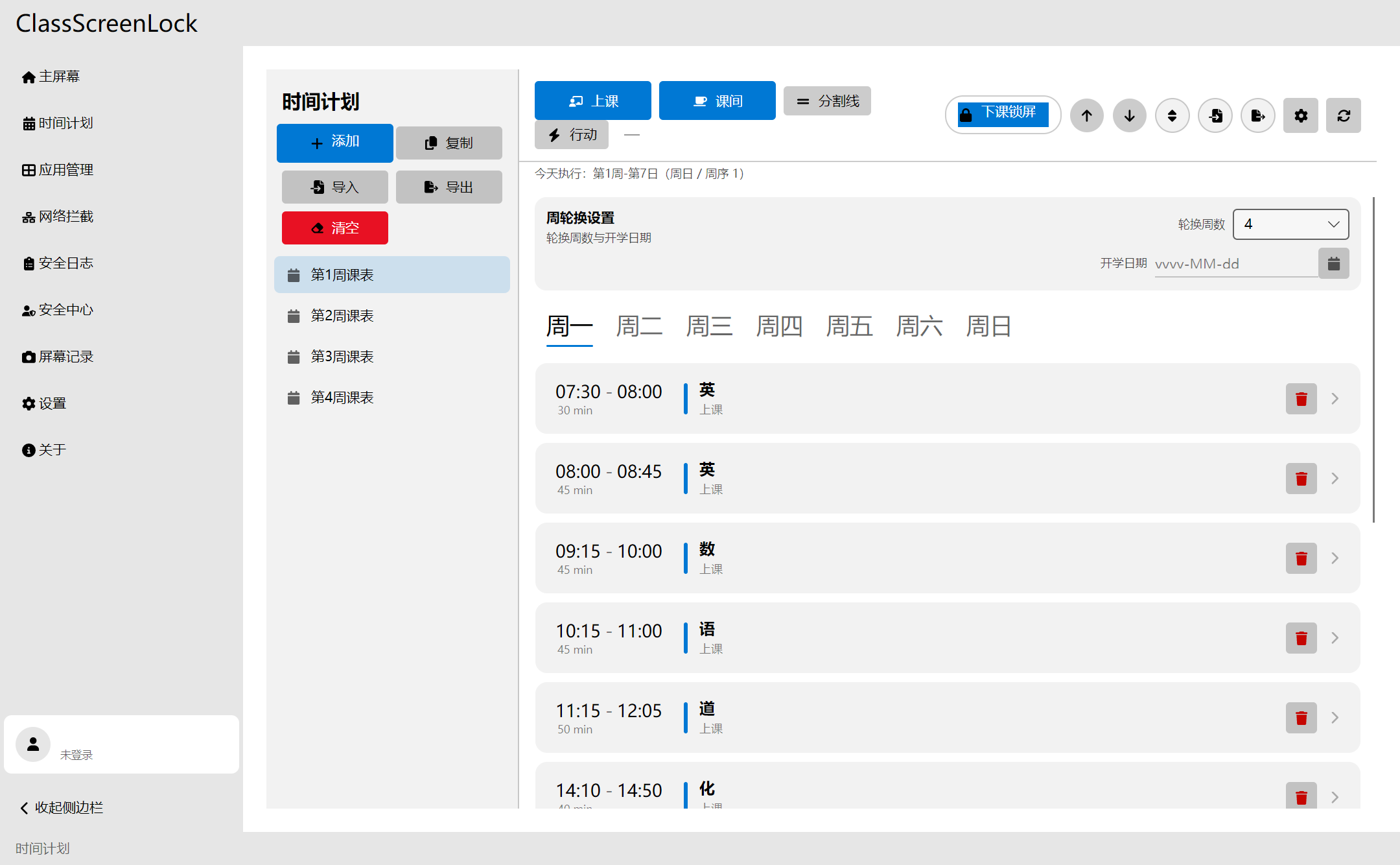Click the toolbar file import icon
Viewport: 1400px width, 865px height.
coord(1215,116)
